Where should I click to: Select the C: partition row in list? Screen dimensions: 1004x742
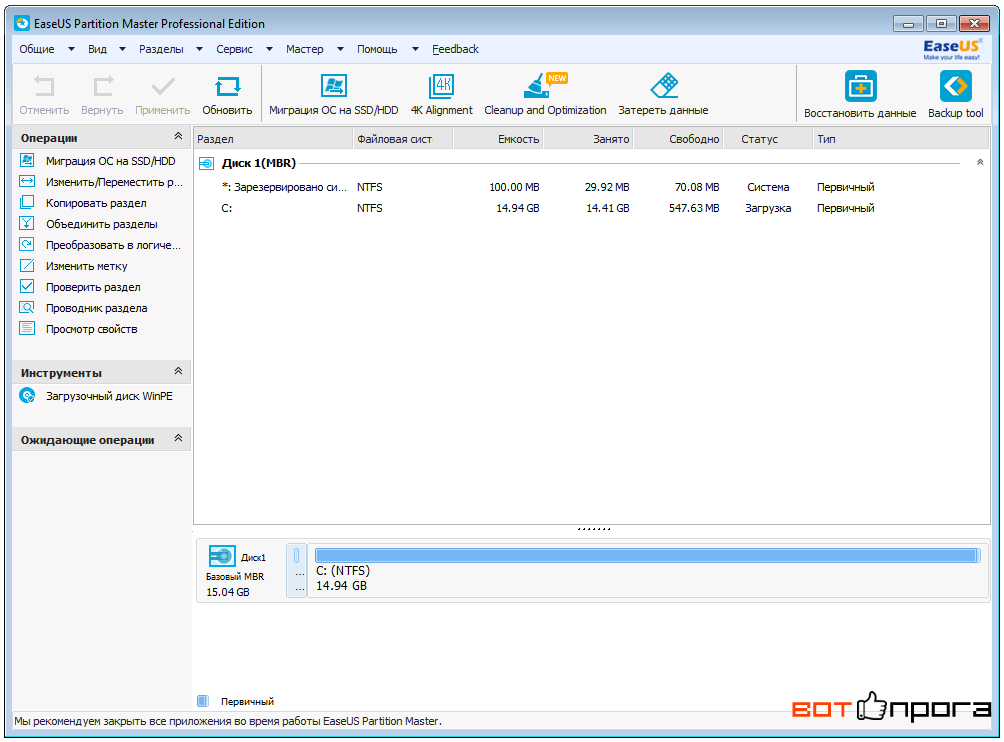coord(592,208)
